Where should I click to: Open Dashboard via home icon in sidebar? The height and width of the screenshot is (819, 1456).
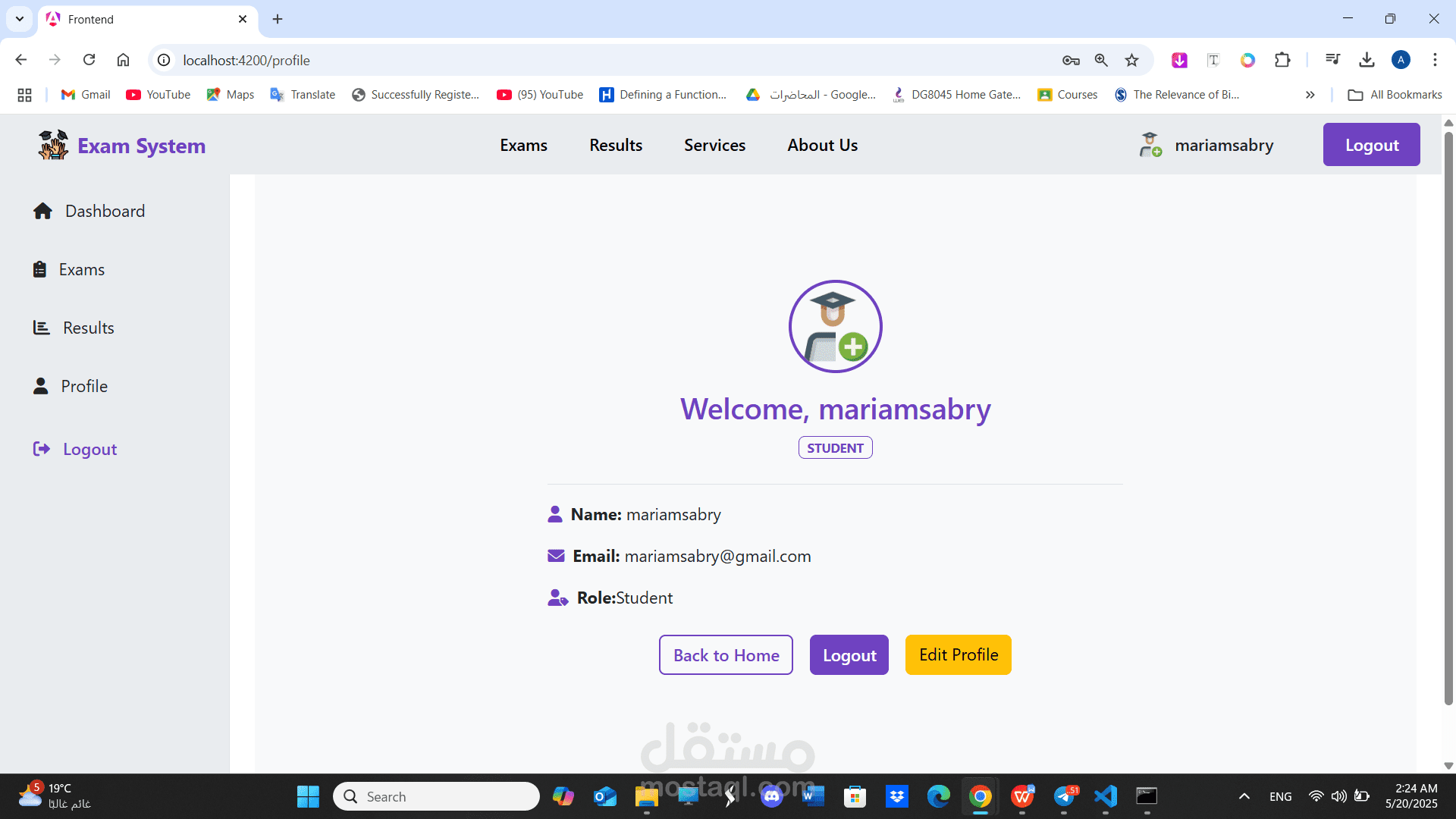point(42,211)
